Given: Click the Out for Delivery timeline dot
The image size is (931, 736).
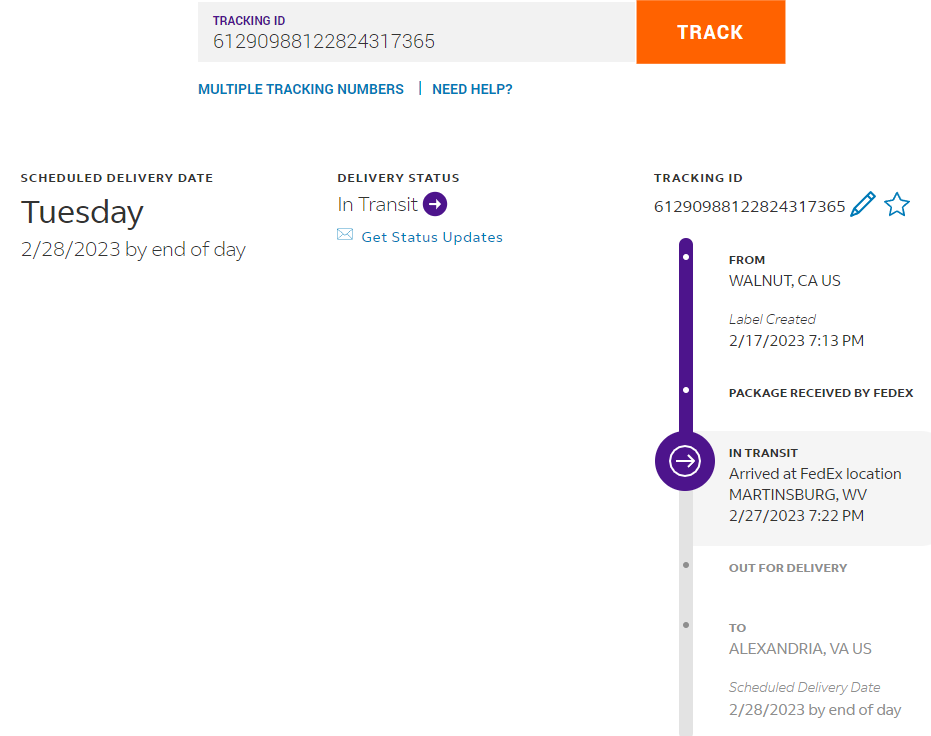Looking at the screenshot, I should point(686,565).
